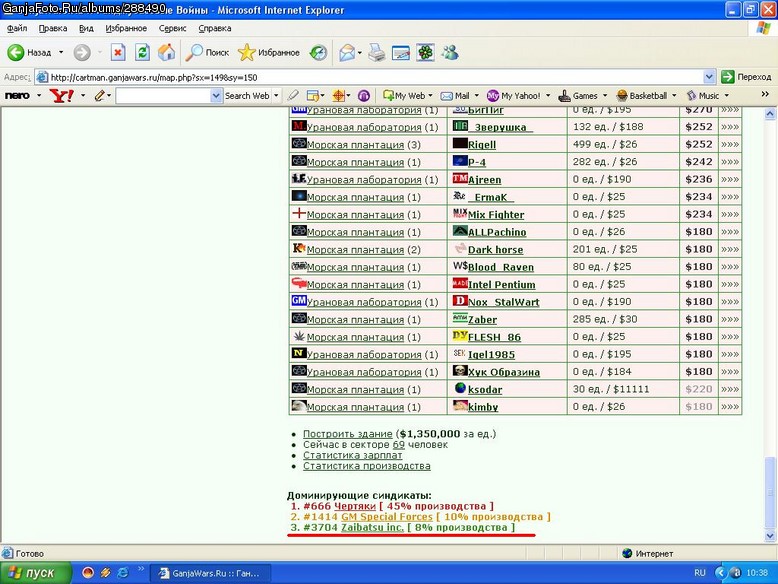Expand the address bar dropdown arrow
The width and height of the screenshot is (778, 584).
point(709,77)
